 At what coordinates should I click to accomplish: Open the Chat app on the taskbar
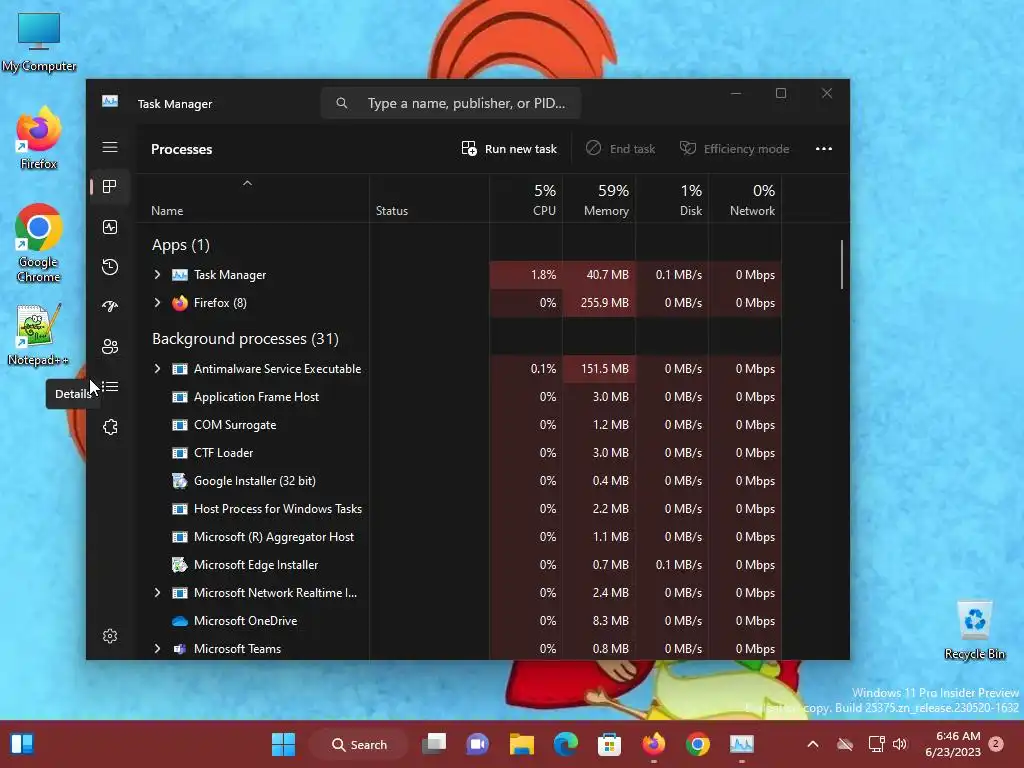pos(477,744)
